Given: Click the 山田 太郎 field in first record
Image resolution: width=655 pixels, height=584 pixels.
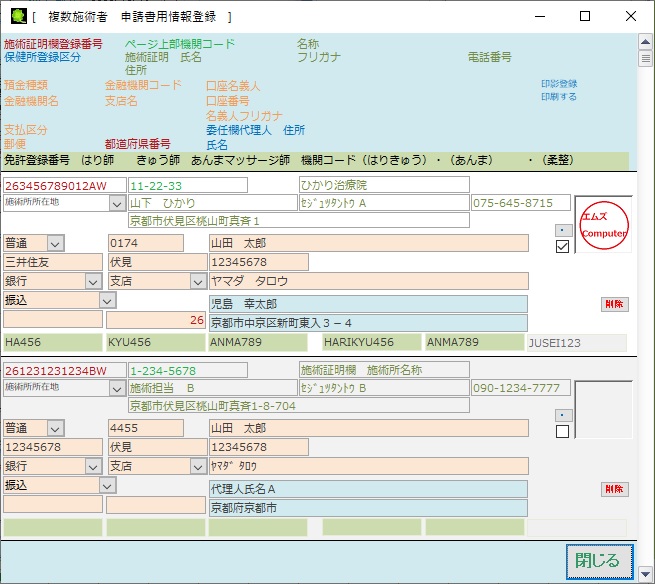Looking at the screenshot, I should (x=369, y=243).
